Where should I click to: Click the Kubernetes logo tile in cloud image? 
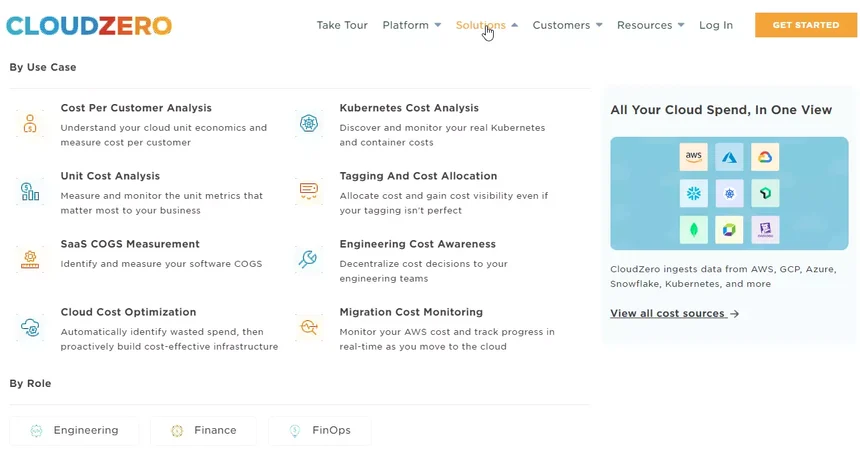point(729,193)
